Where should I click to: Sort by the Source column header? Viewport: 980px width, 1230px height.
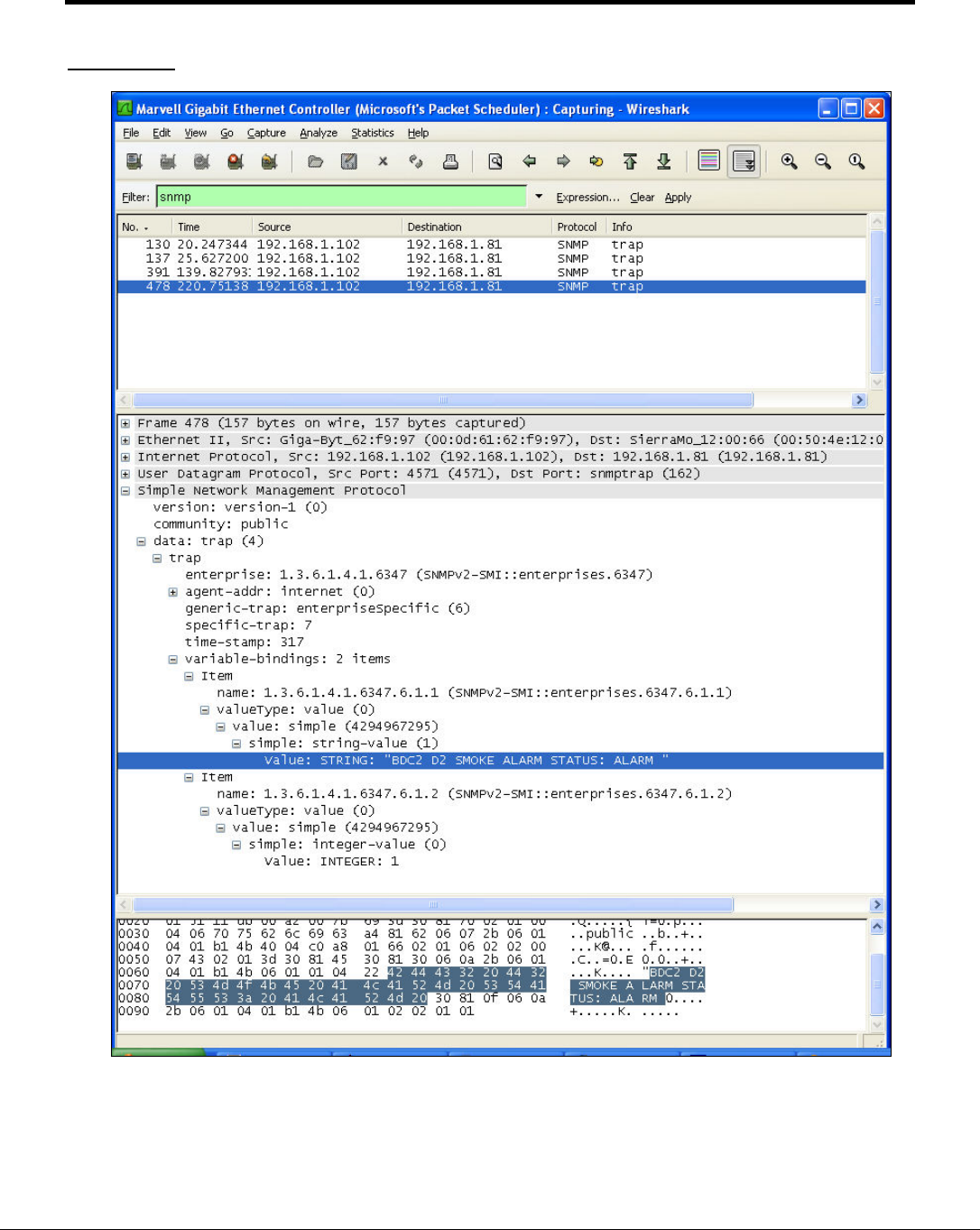coord(327,227)
